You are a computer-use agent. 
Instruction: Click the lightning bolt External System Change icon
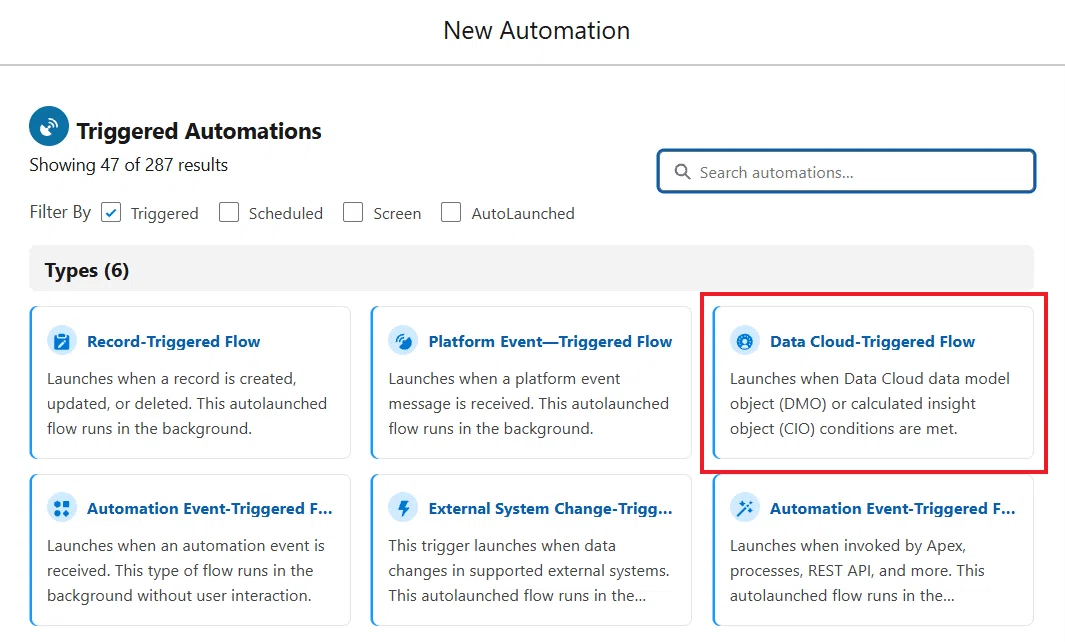(x=403, y=508)
